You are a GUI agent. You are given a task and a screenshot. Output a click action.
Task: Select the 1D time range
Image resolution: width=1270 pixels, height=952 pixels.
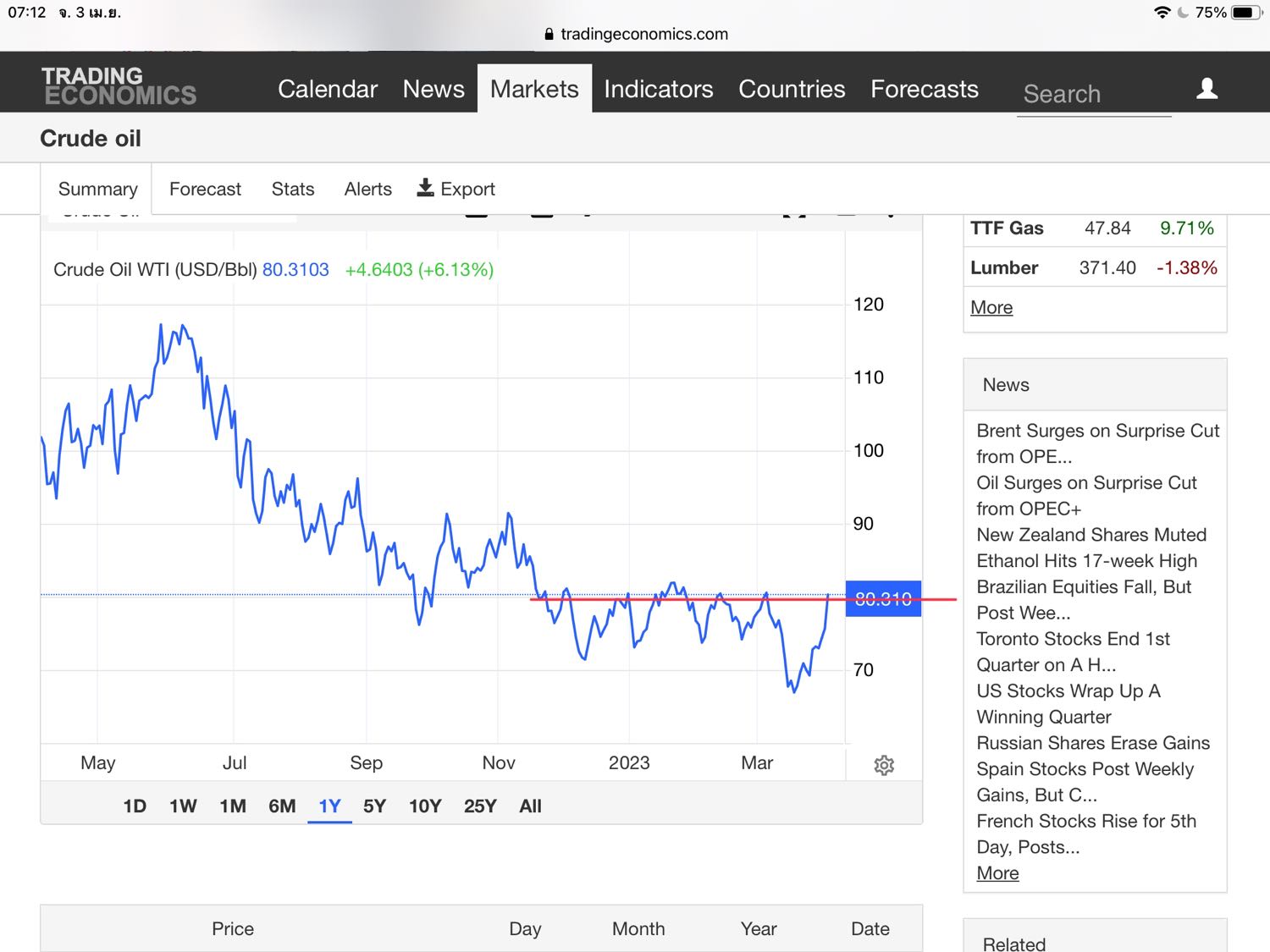(x=135, y=806)
